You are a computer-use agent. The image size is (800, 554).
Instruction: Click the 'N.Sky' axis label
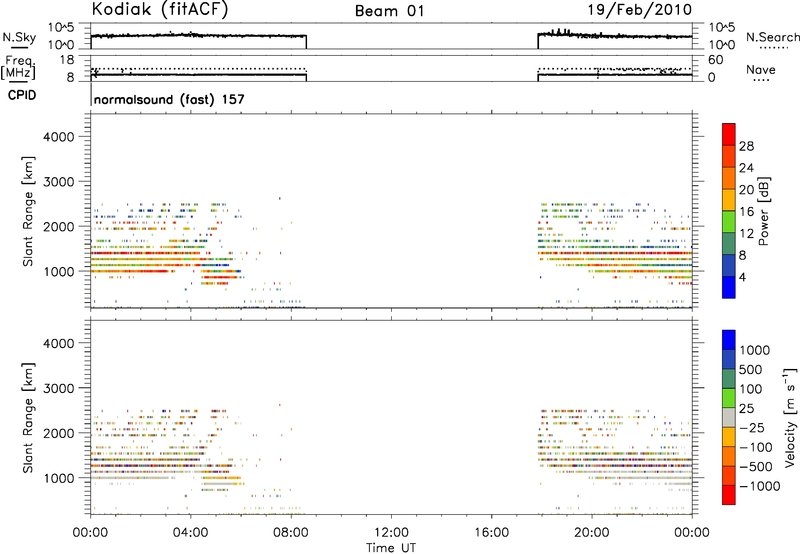click(19, 37)
